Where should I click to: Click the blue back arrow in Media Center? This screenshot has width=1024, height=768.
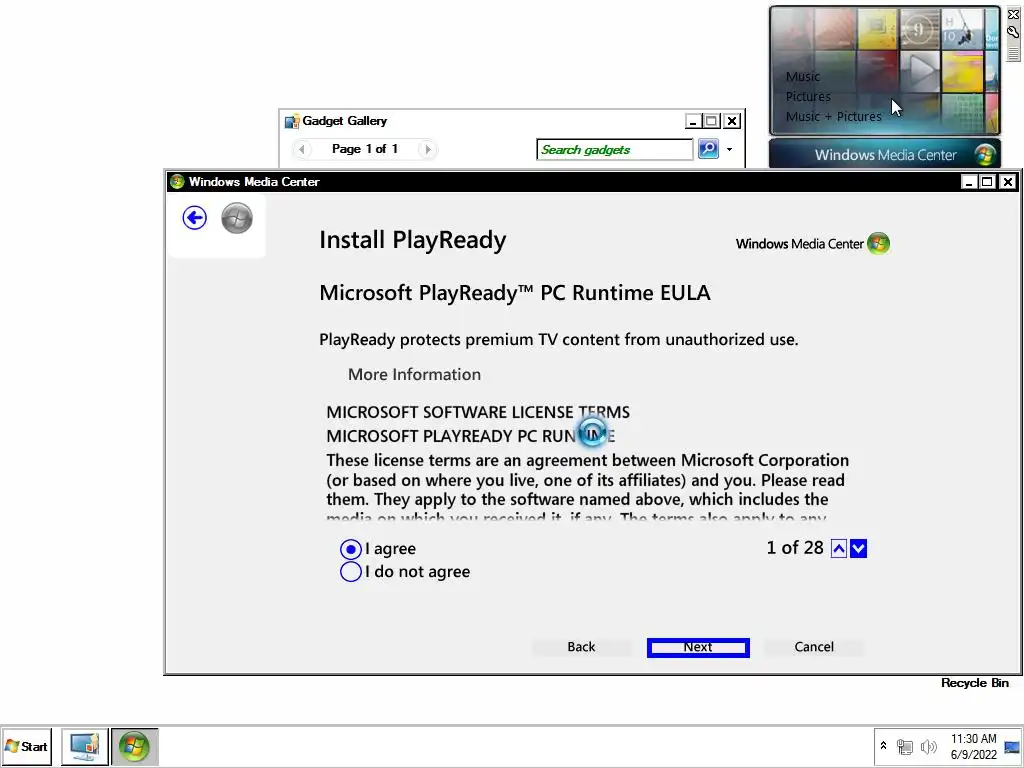(x=195, y=218)
